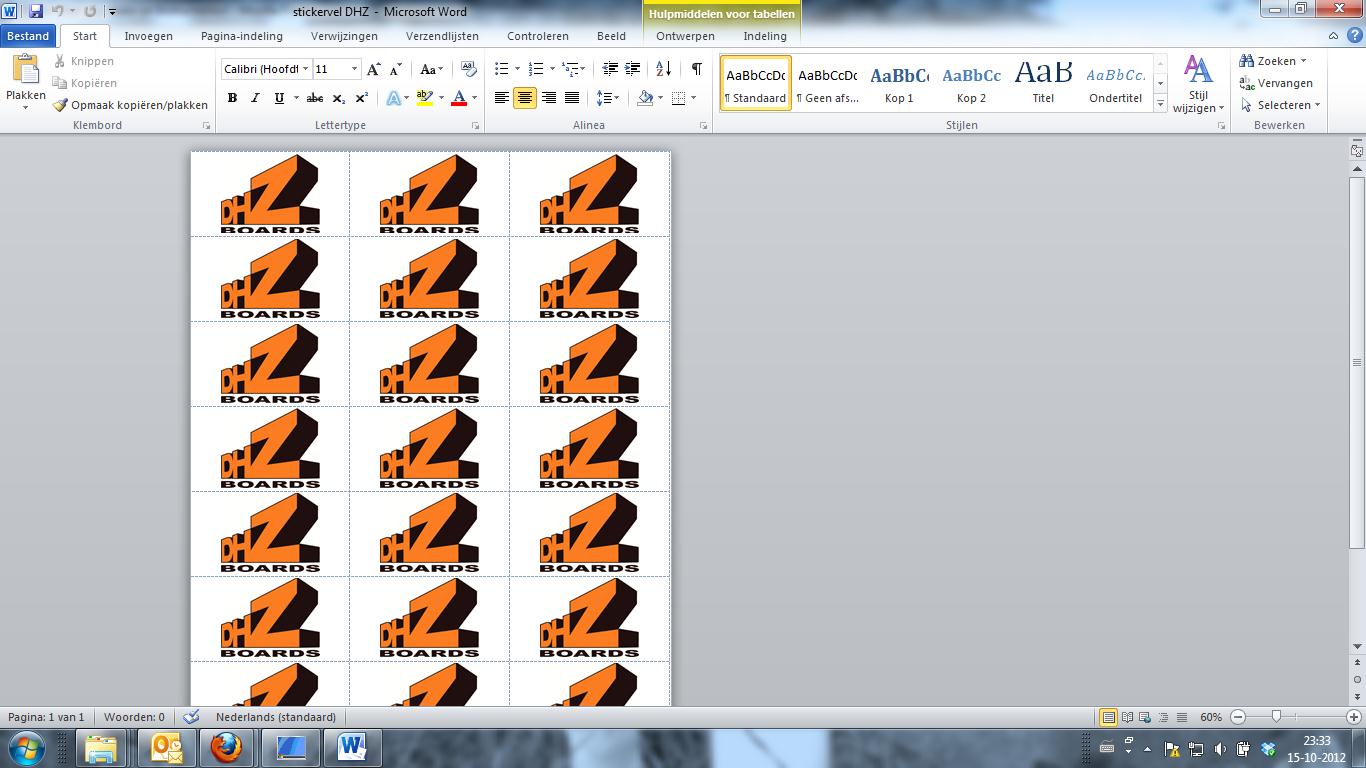The width and height of the screenshot is (1366, 768).
Task: Click Nederlands (standaard) language indicator
Action: coord(276,717)
